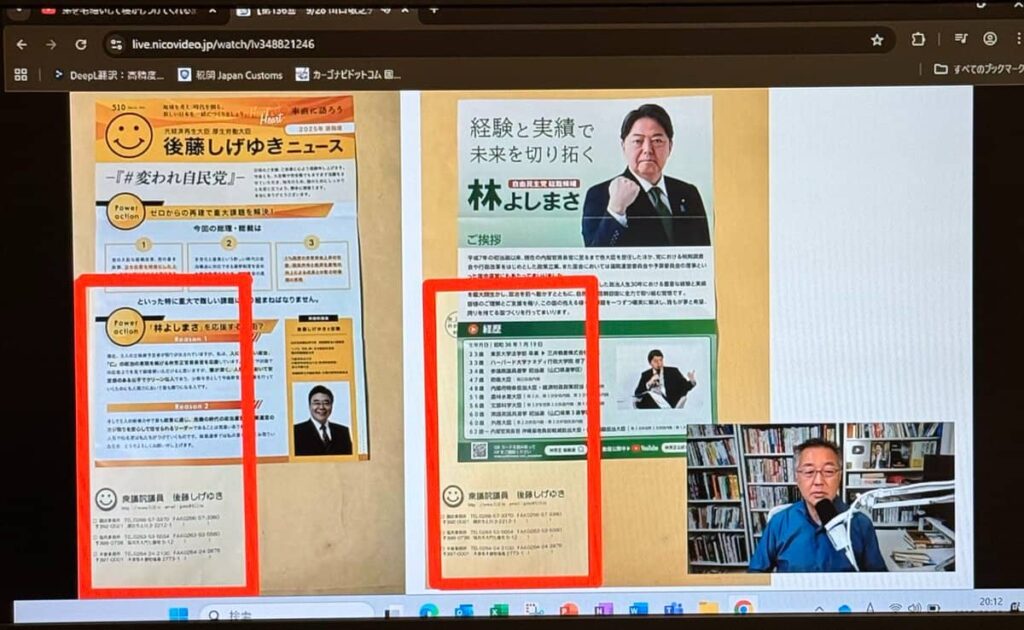Bookmark this page with the star icon
Image resolution: width=1024 pixels, height=630 pixels.
point(877,40)
